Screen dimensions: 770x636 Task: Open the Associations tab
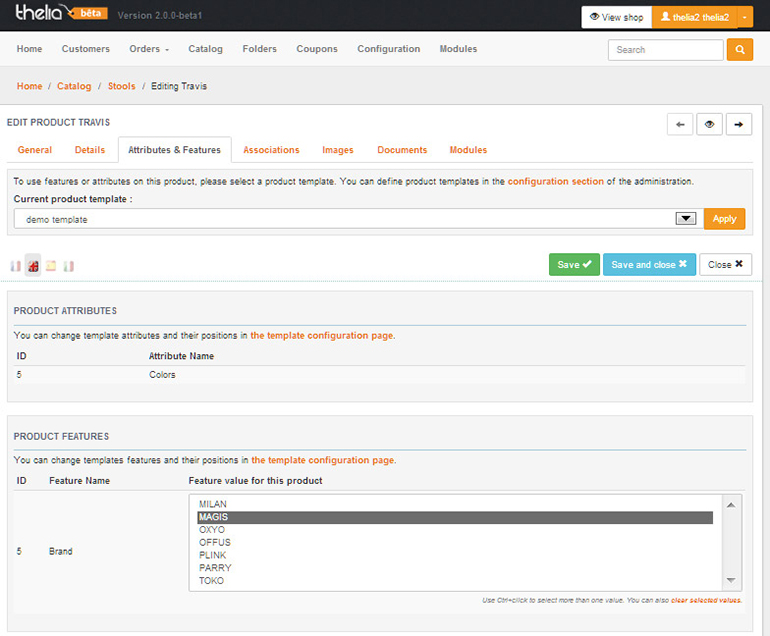click(271, 150)
